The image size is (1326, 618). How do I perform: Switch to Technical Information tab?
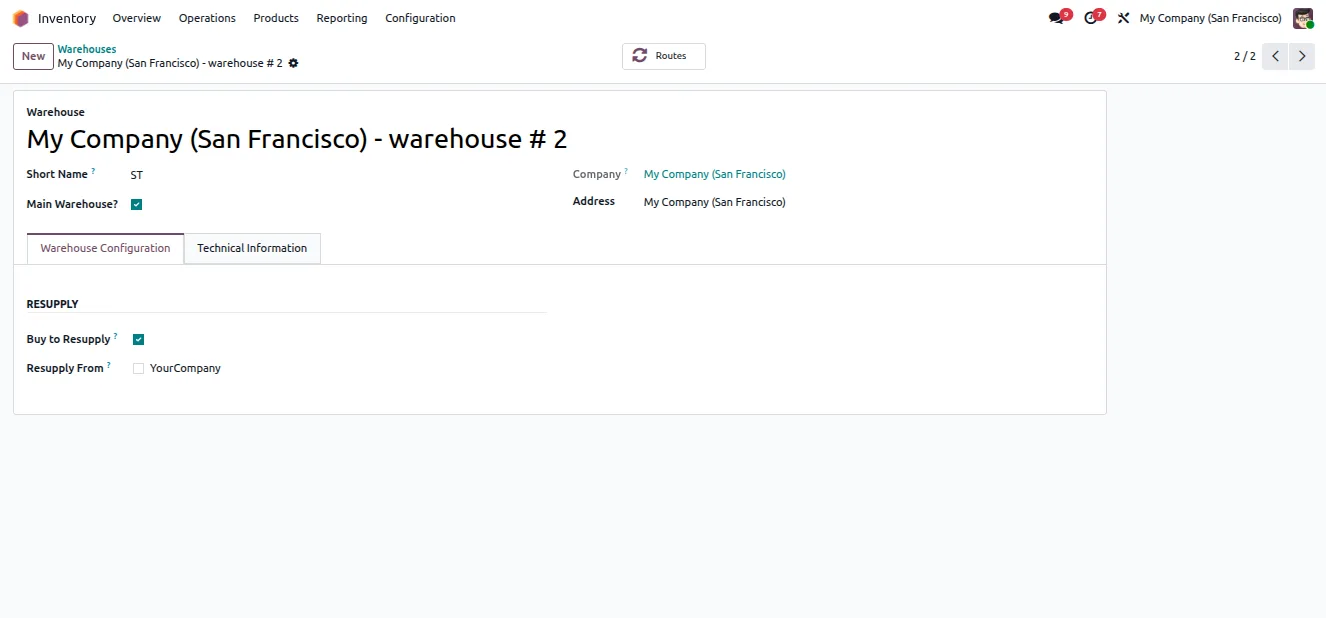pos(252,248)
